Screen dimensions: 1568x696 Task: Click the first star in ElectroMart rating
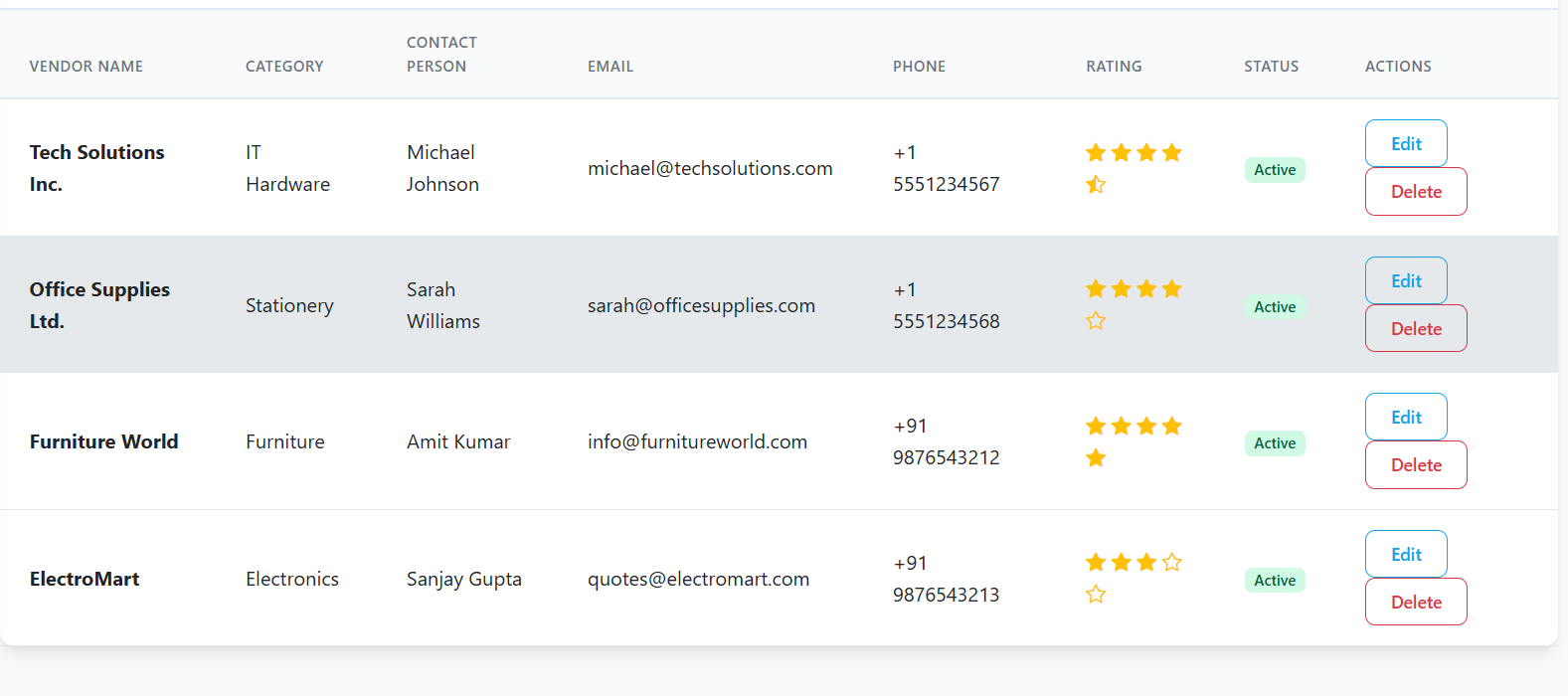click(x=1096, y=563)
